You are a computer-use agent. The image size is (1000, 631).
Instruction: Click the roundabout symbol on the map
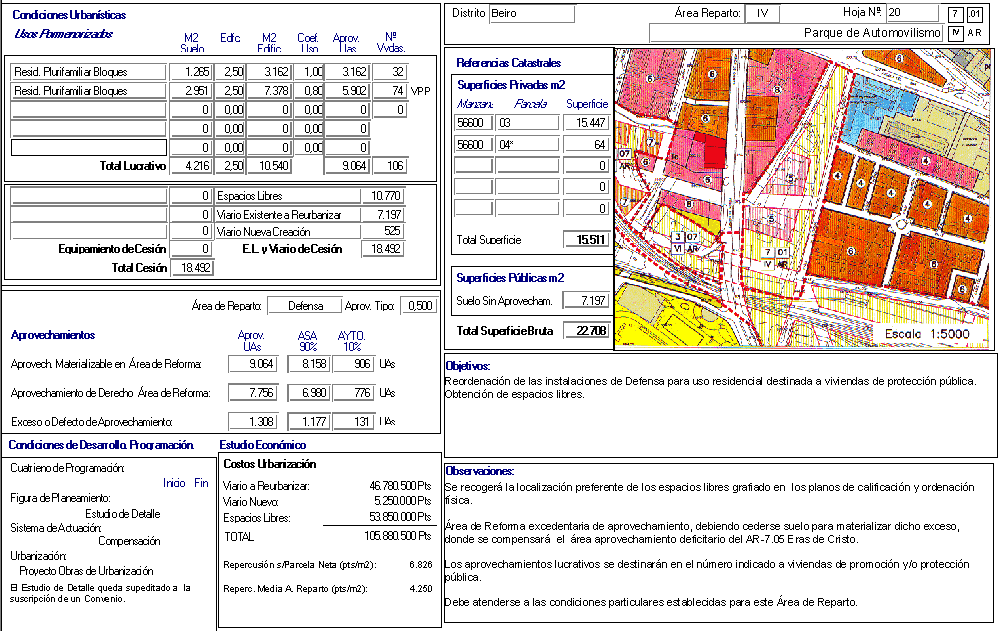(x=903, y=224)
